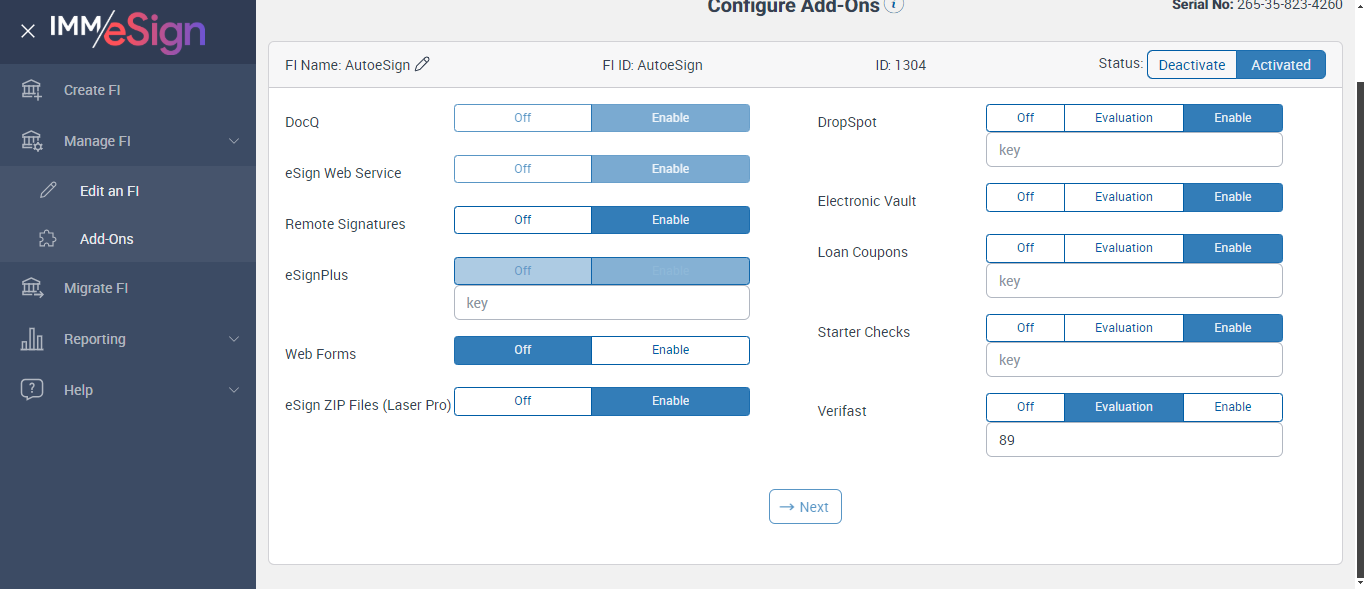Viewport: 1366px width, 589px height.
Task: Open the Configure Add-Ons info icon
Action: (894, 6)
